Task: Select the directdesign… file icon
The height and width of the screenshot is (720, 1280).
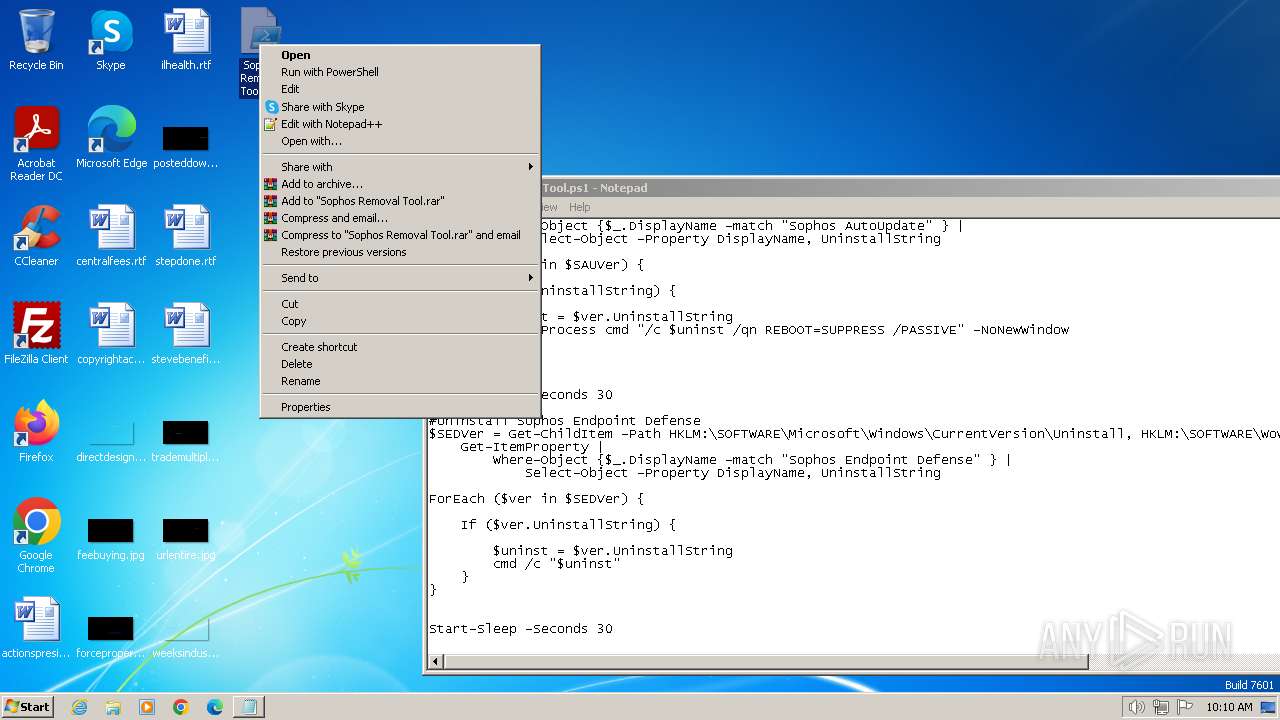Action: tap(111, 440)
